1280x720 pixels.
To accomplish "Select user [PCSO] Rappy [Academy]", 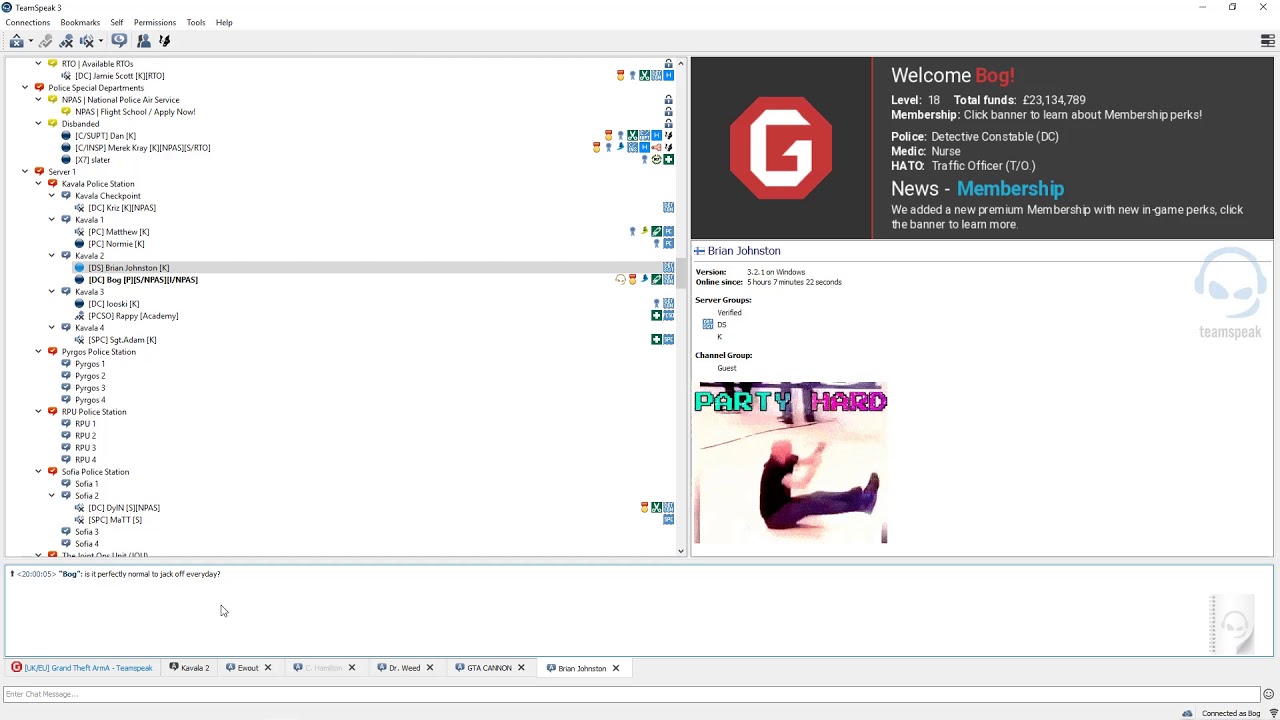I will [133, 316].
